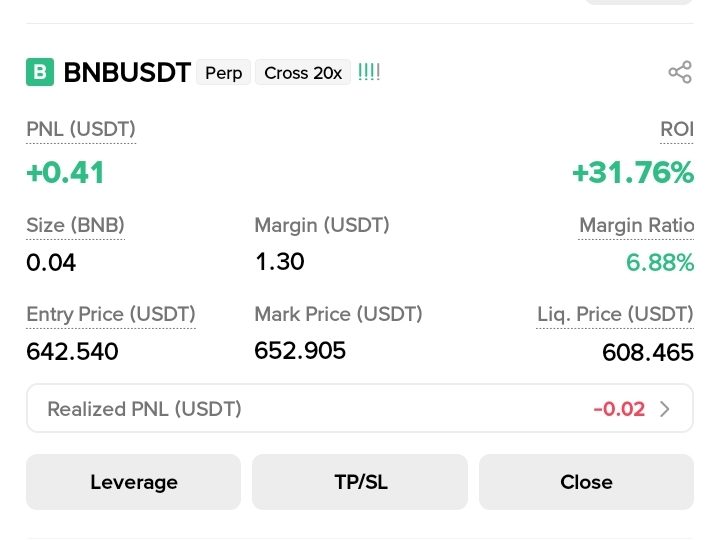720x540 pixels.
Task: Tap the share icon for BNBUSDT position
Action: 680,72
